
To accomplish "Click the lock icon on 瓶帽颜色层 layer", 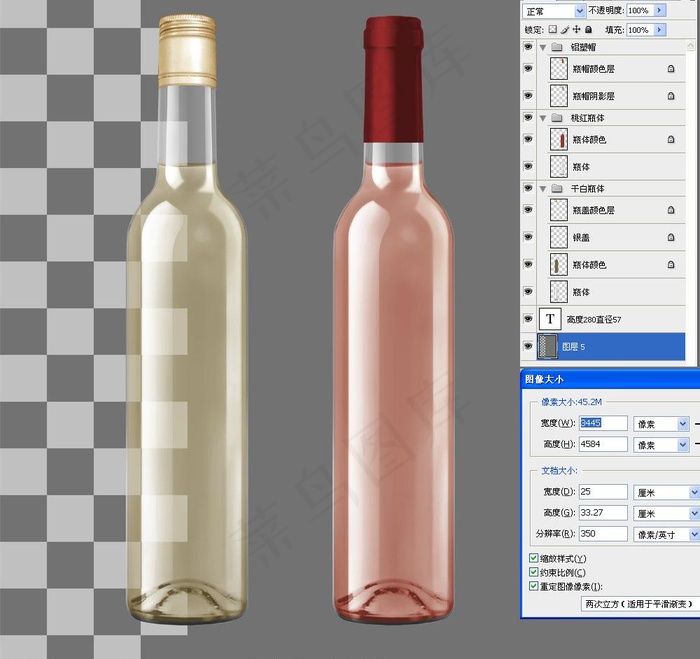I will [671, 69].
